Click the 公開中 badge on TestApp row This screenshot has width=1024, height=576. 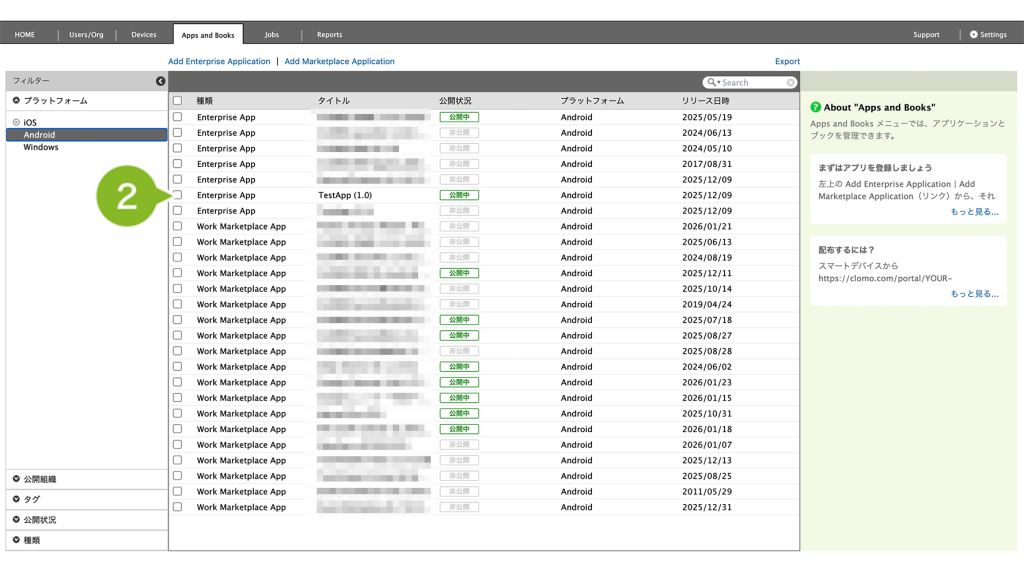point(459,195)
